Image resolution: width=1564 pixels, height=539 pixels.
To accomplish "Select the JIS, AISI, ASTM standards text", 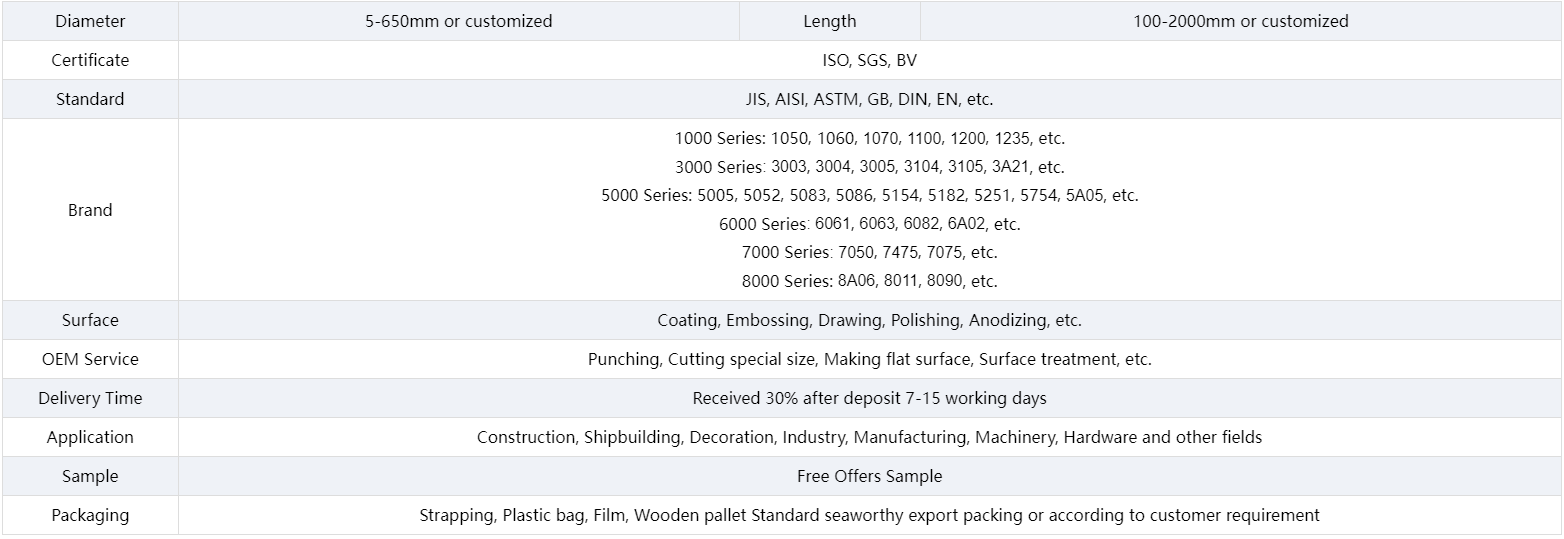I will [869, 99].
